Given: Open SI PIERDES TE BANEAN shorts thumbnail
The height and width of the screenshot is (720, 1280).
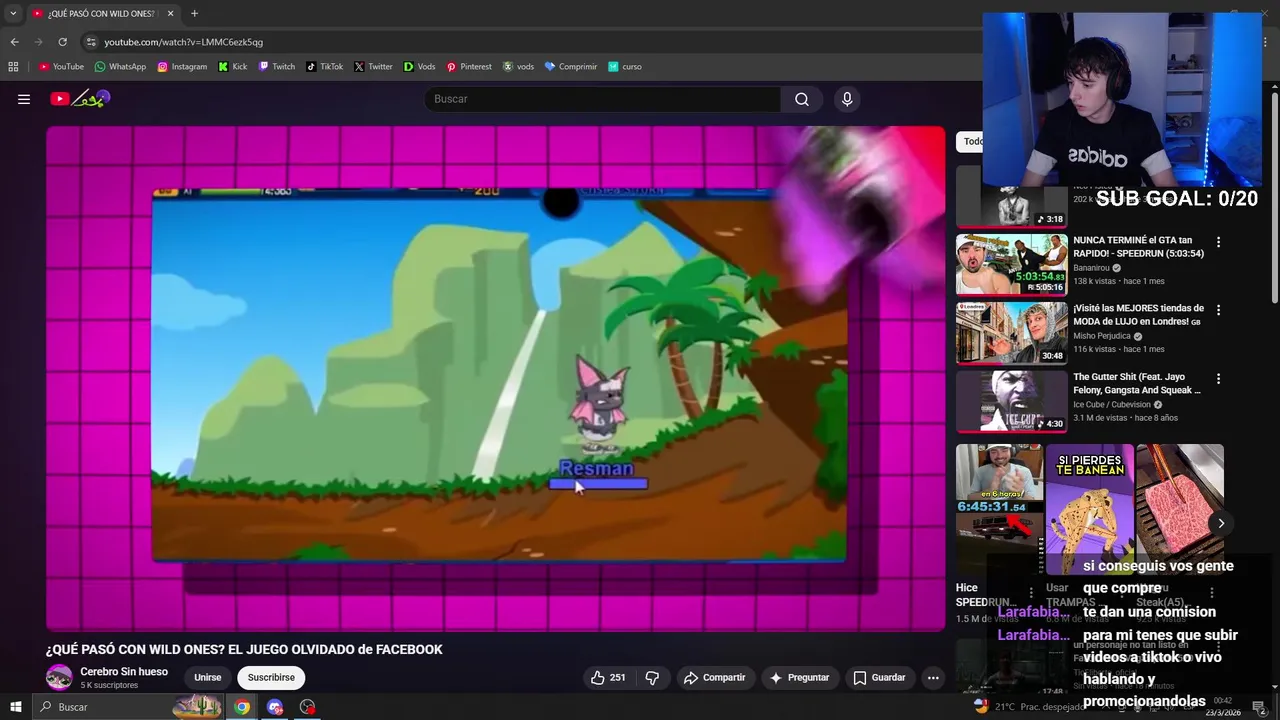Looking at the screenshot, I should click(x=1090, y=508).
